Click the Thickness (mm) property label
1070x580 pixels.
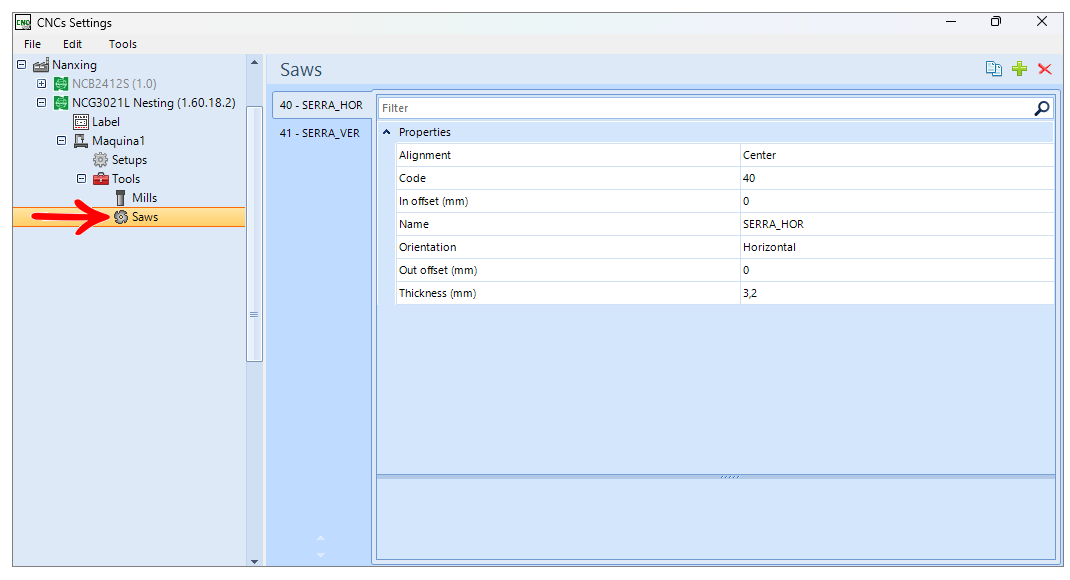pos(437,293)
